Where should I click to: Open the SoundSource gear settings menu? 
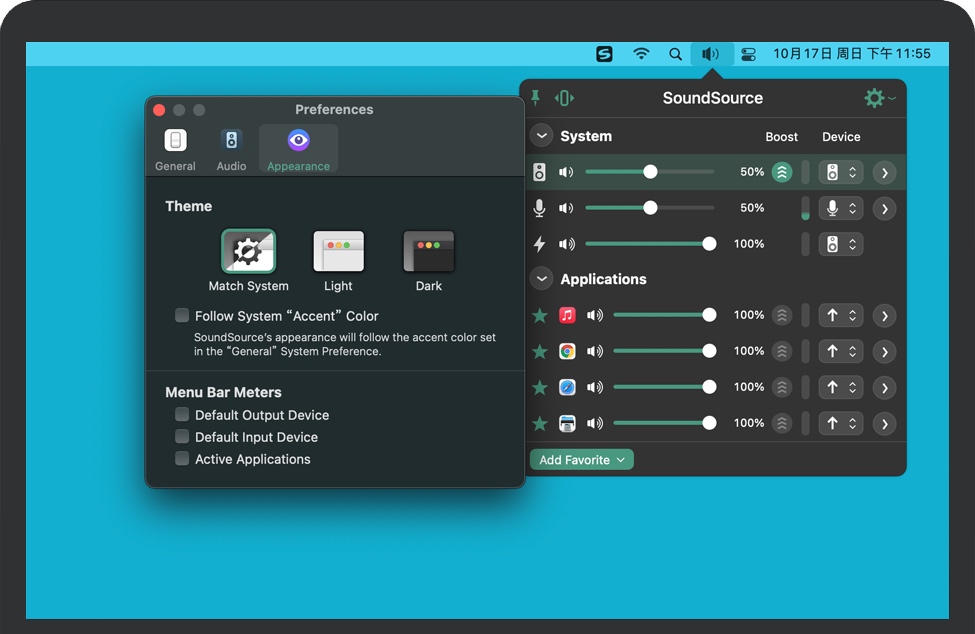[x=876, y=98]
